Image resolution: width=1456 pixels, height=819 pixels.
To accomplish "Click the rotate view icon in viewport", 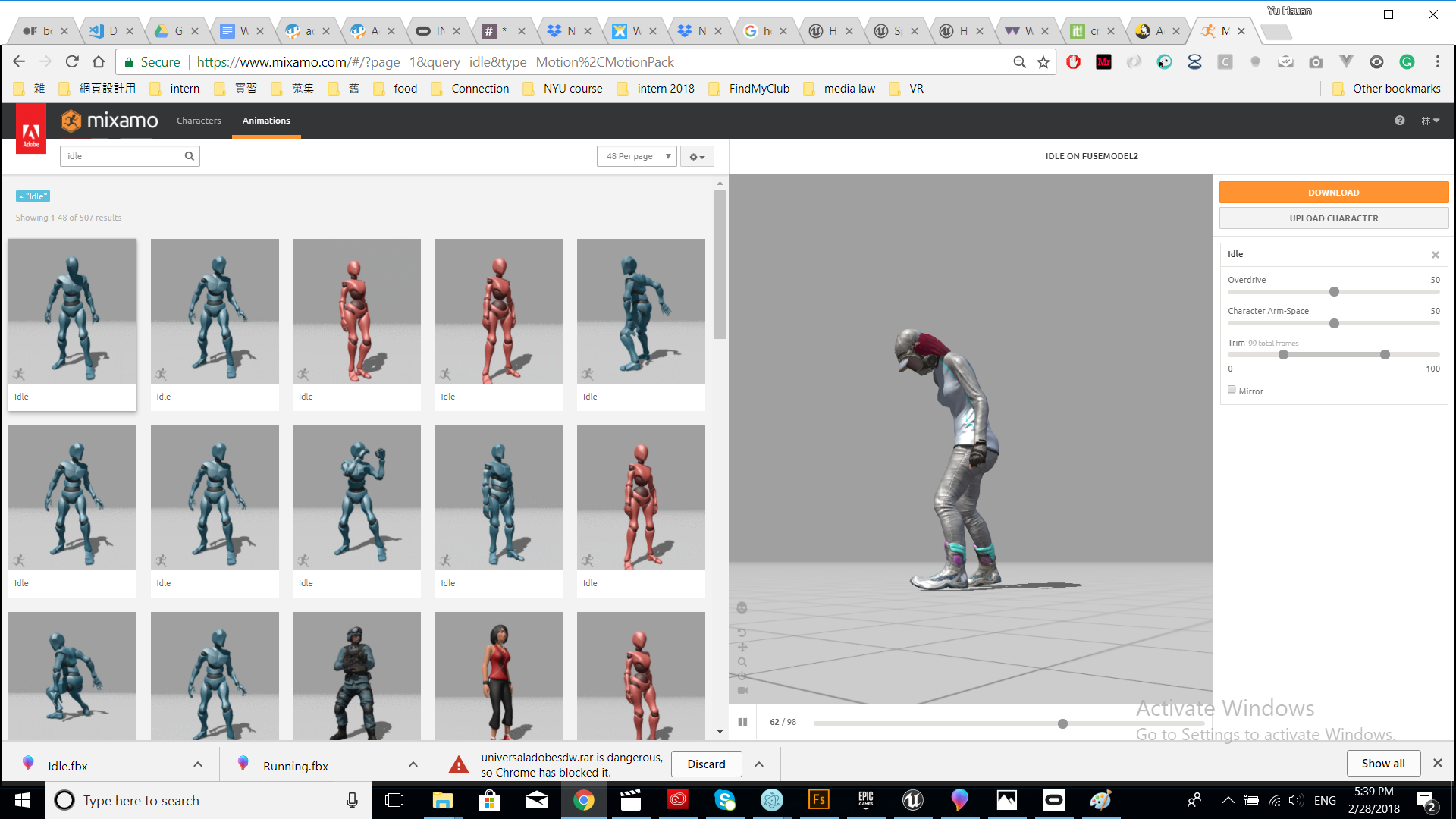I will click(742, 632).
